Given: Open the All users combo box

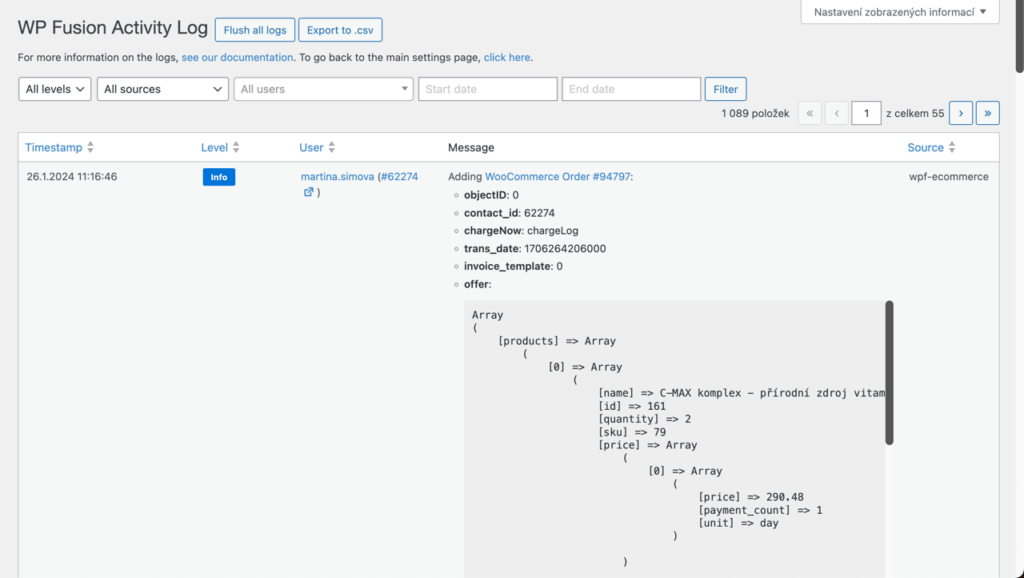Looking at the screenshot, I should click(x=323, y=89).
